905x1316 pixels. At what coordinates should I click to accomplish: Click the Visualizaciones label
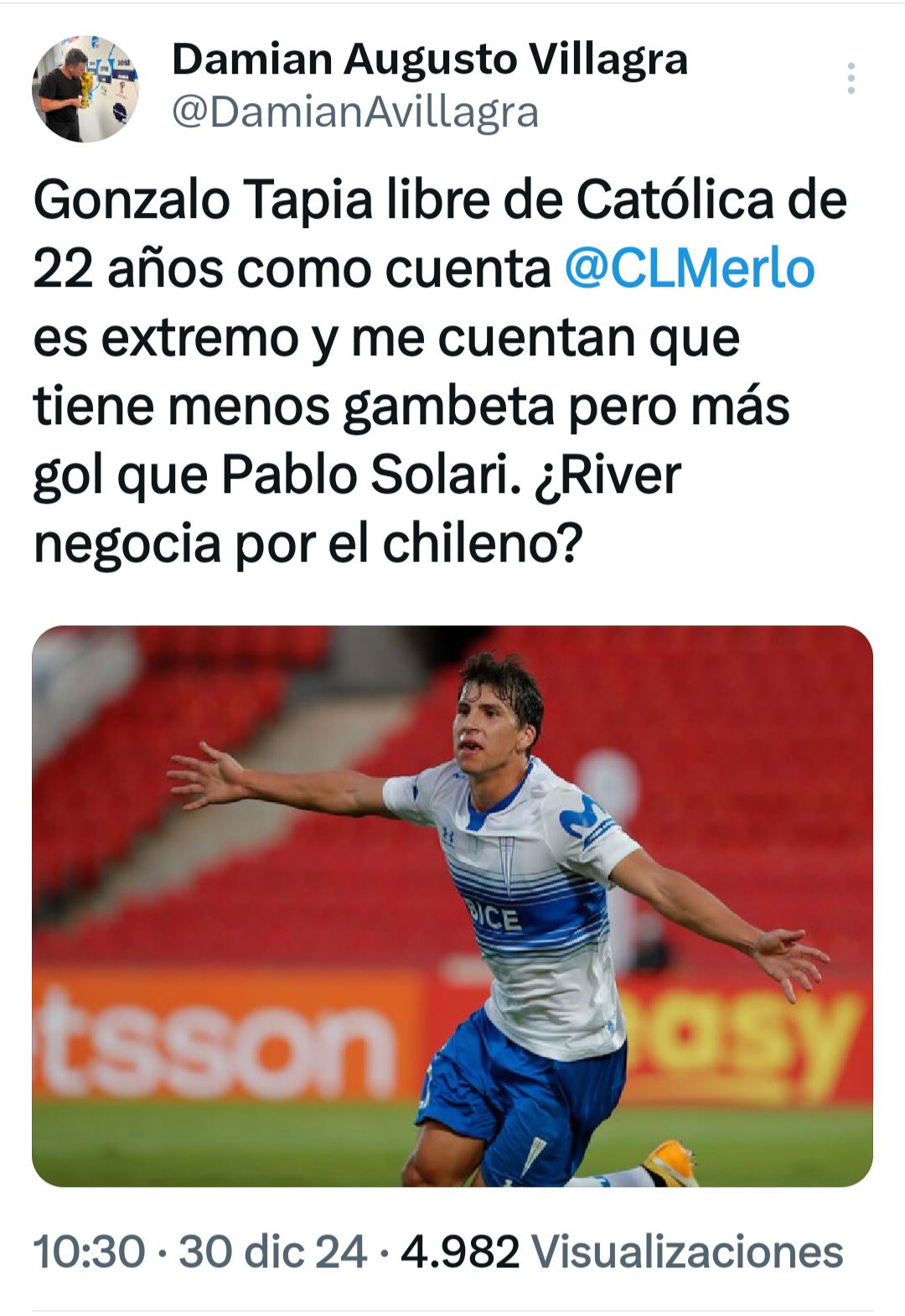tap(688, 1252)
